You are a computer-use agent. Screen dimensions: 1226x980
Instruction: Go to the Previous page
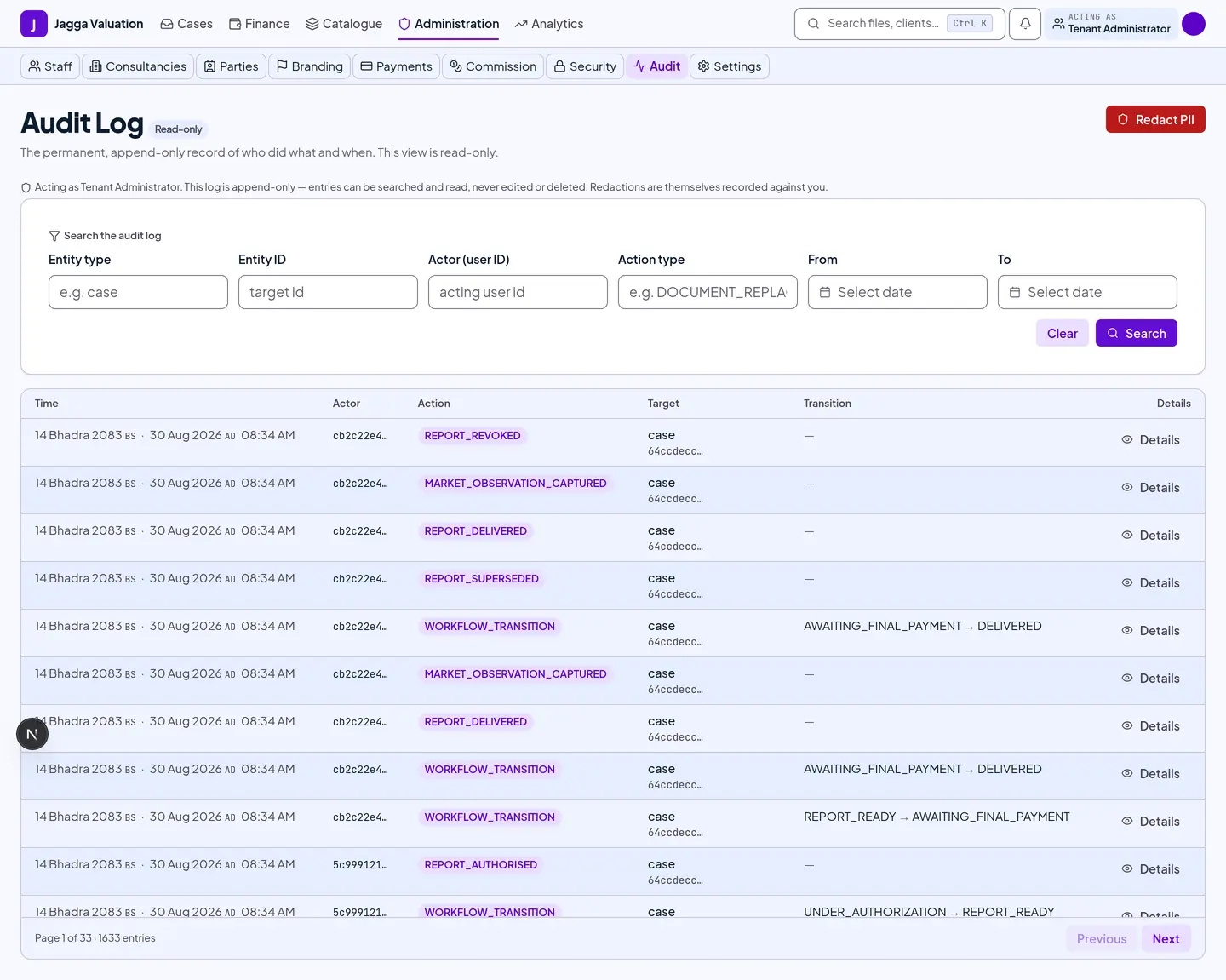pos(1102,938)
